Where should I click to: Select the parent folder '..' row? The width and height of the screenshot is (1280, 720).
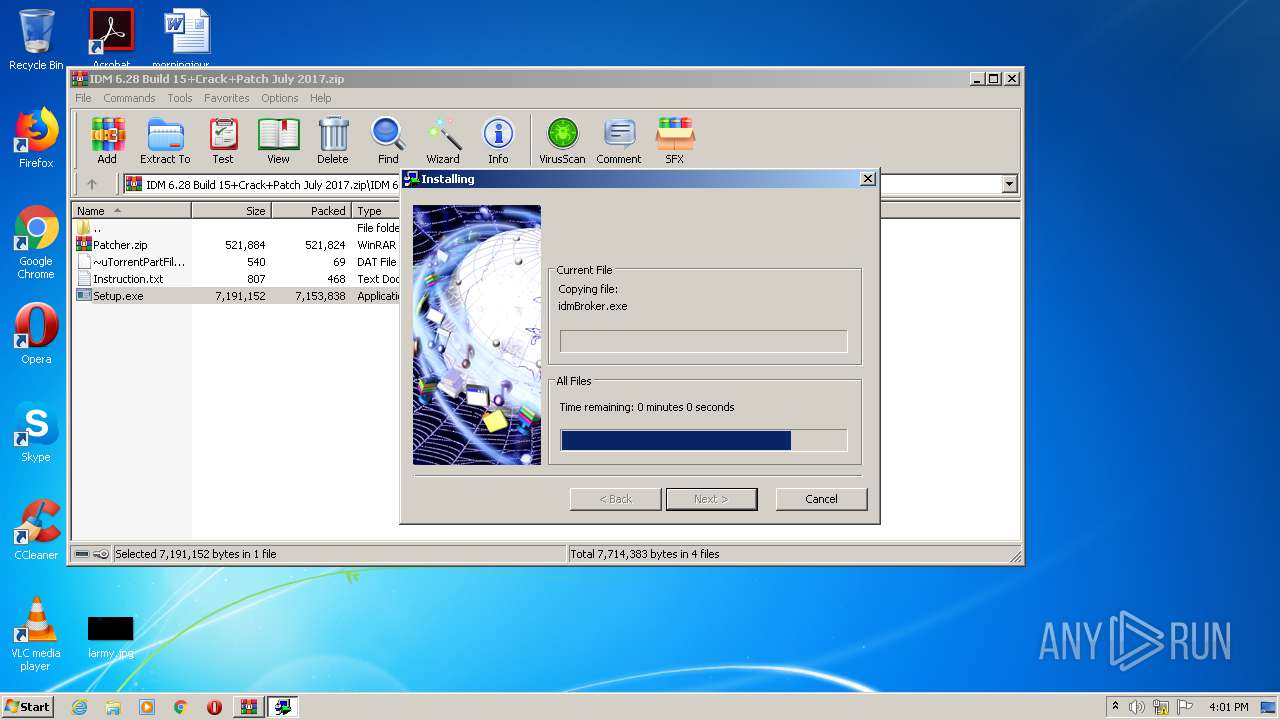pyautogui.click(x=237, y=228)
